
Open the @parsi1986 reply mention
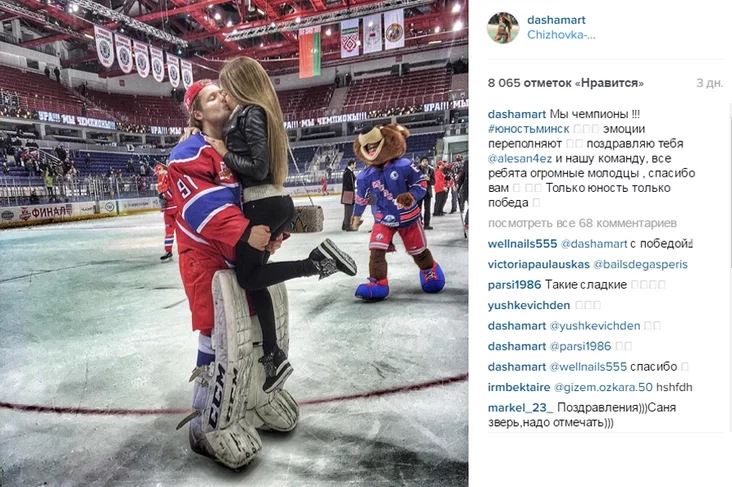(x=580, y=346)
